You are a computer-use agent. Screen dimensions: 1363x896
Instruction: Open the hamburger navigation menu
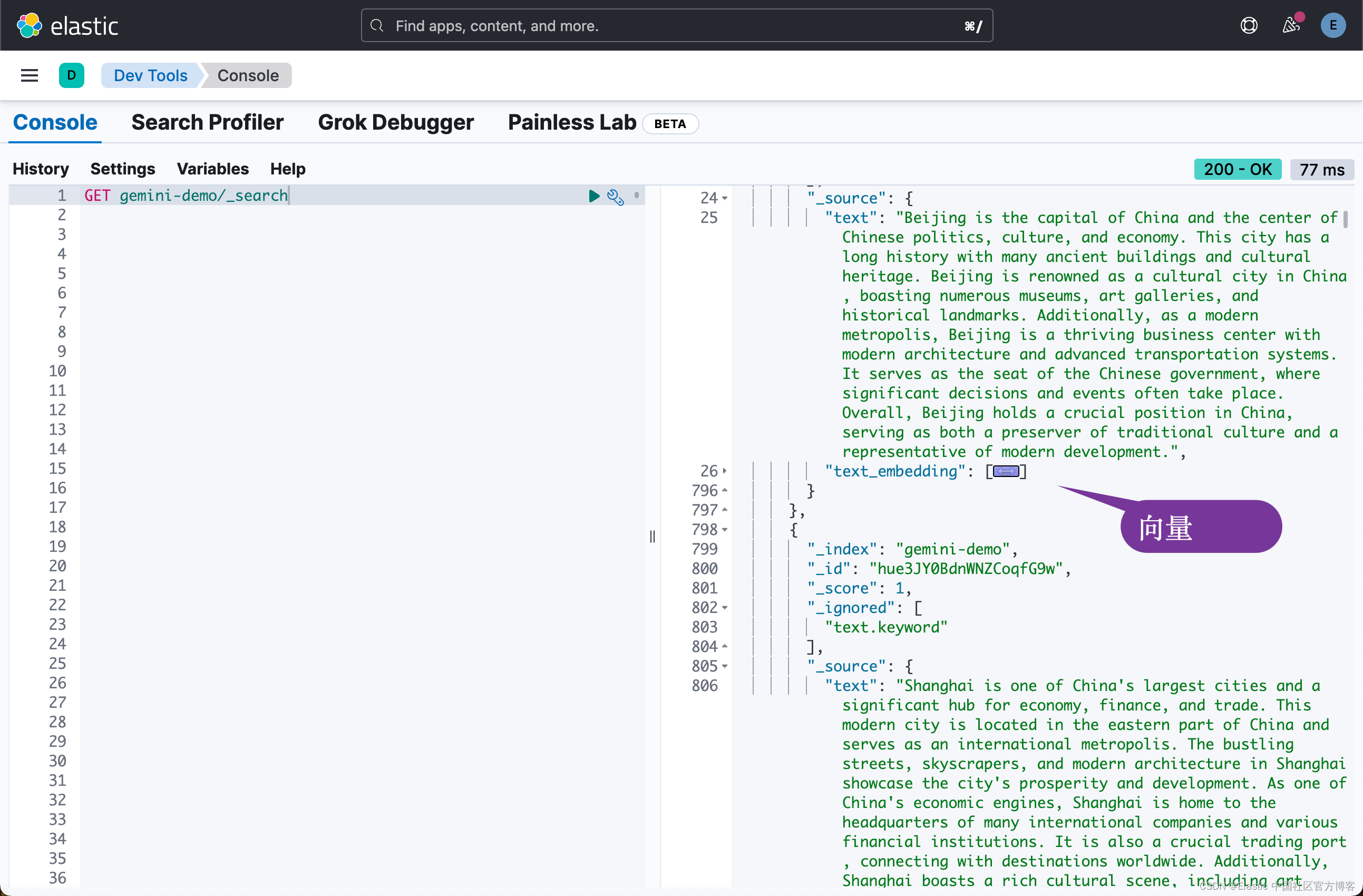[x=28, y=75]
